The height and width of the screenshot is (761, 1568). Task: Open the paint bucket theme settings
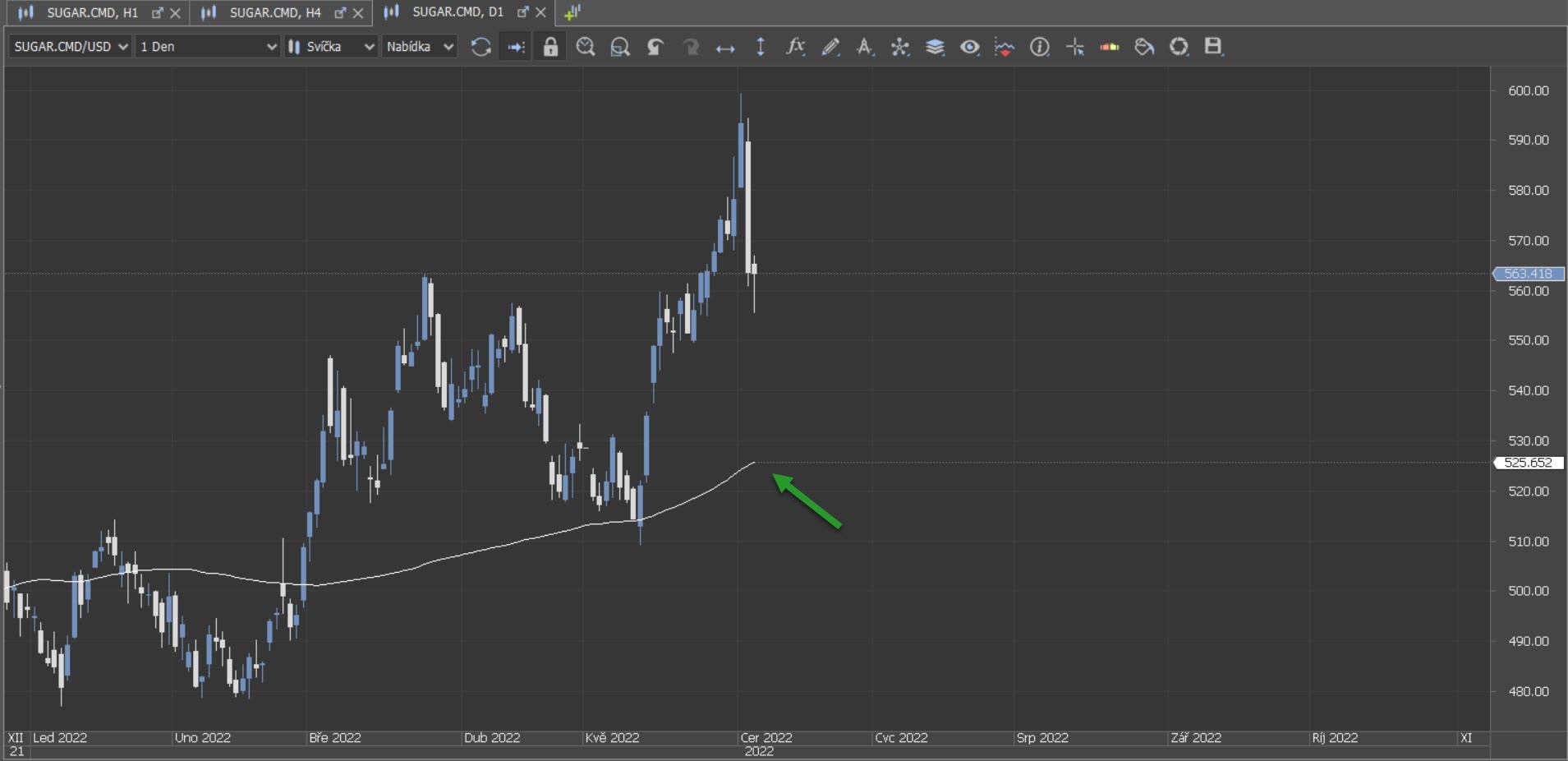click(x=1144, y=47)
